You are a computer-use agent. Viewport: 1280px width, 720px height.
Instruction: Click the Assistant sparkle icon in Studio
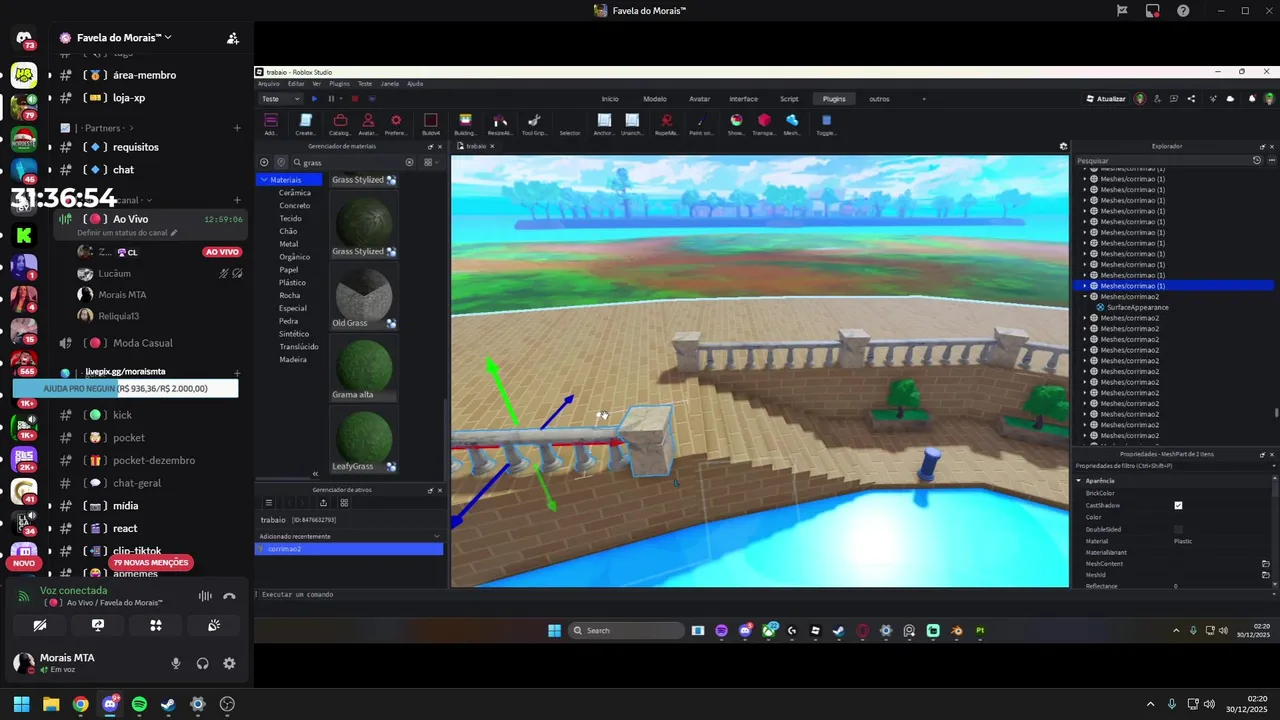[1215, 99]
